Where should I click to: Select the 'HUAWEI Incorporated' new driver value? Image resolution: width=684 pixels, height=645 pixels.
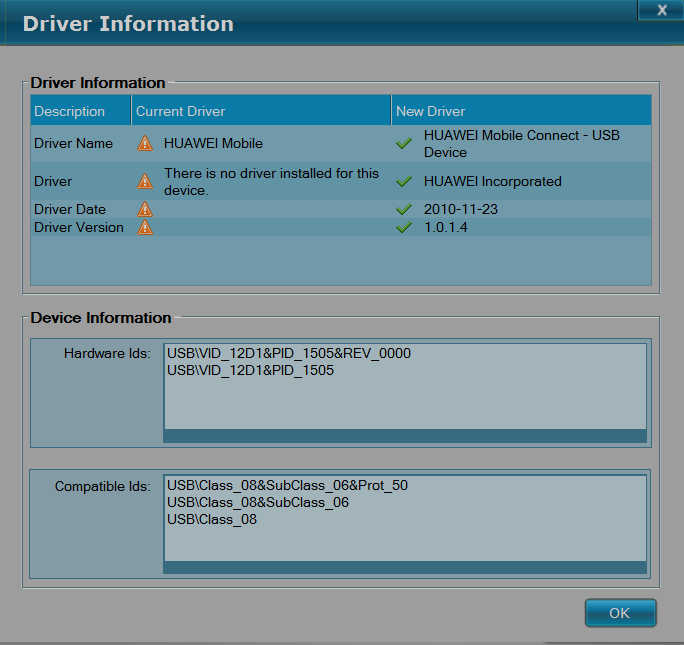tap(492, 181)
